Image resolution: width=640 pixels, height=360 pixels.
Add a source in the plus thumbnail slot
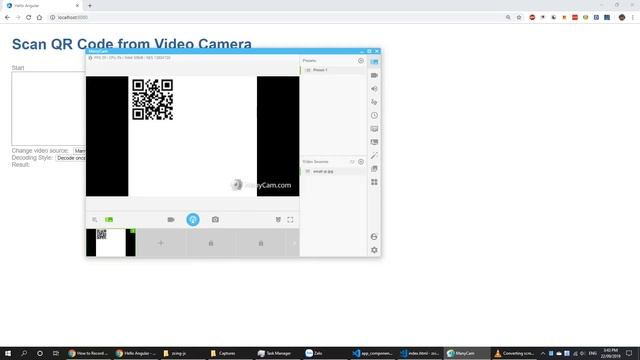161,243
